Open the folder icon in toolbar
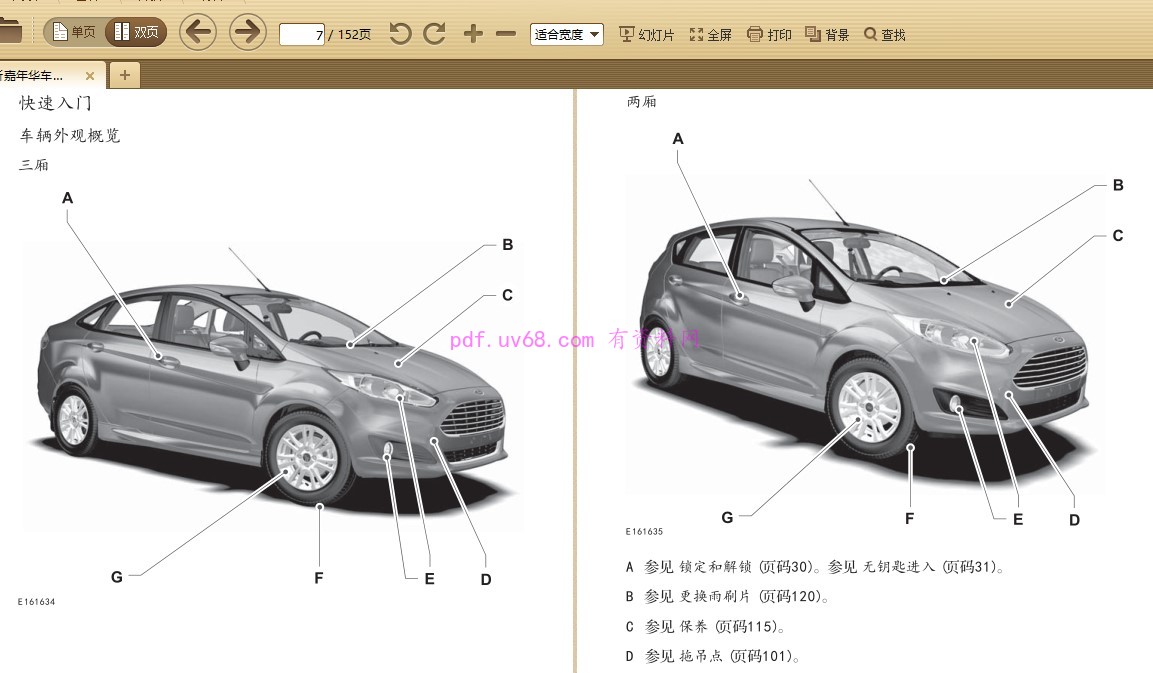 9,32
